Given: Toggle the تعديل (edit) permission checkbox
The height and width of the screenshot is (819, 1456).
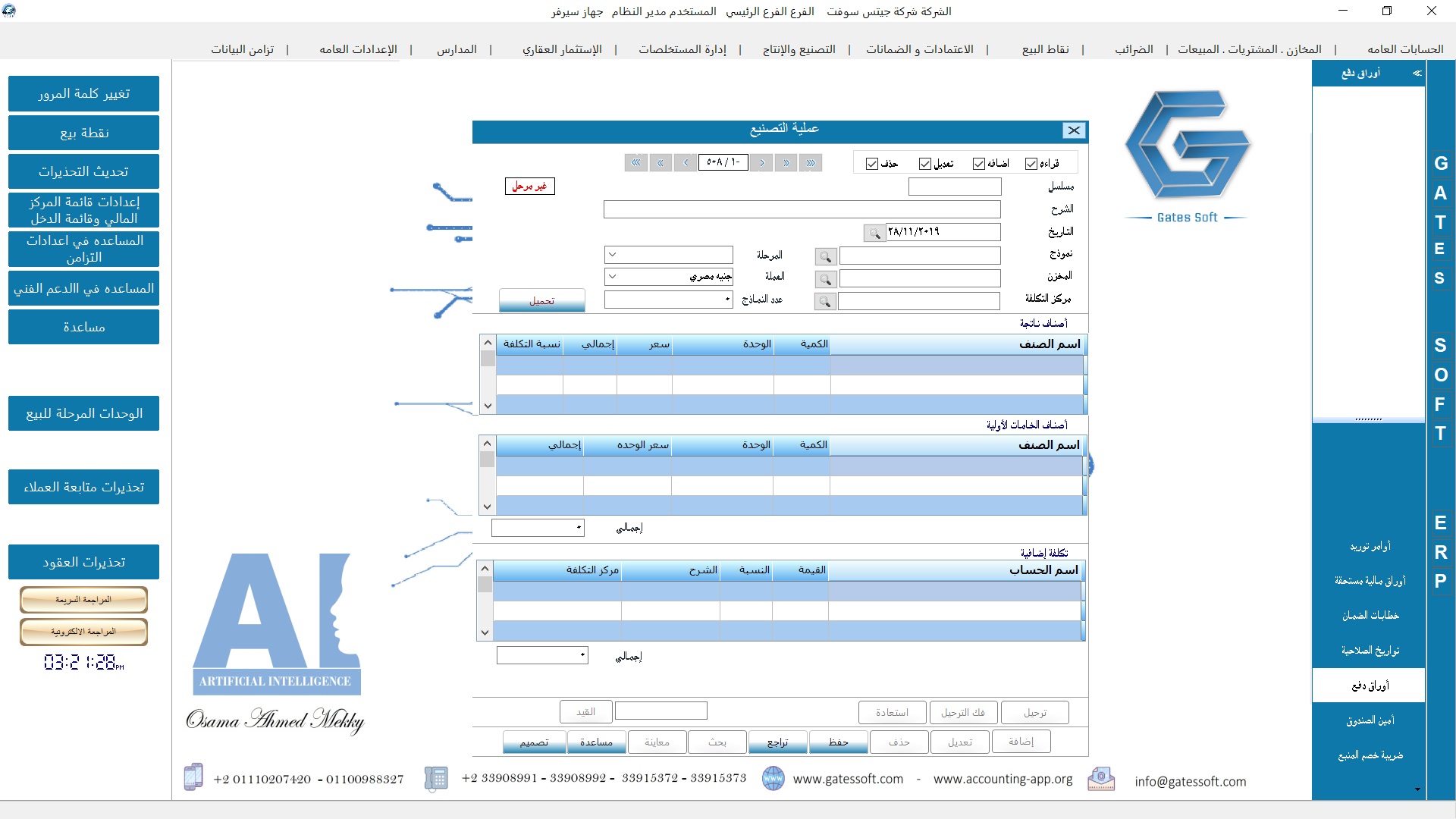Looking at the screenshot, I should (924, 164).
